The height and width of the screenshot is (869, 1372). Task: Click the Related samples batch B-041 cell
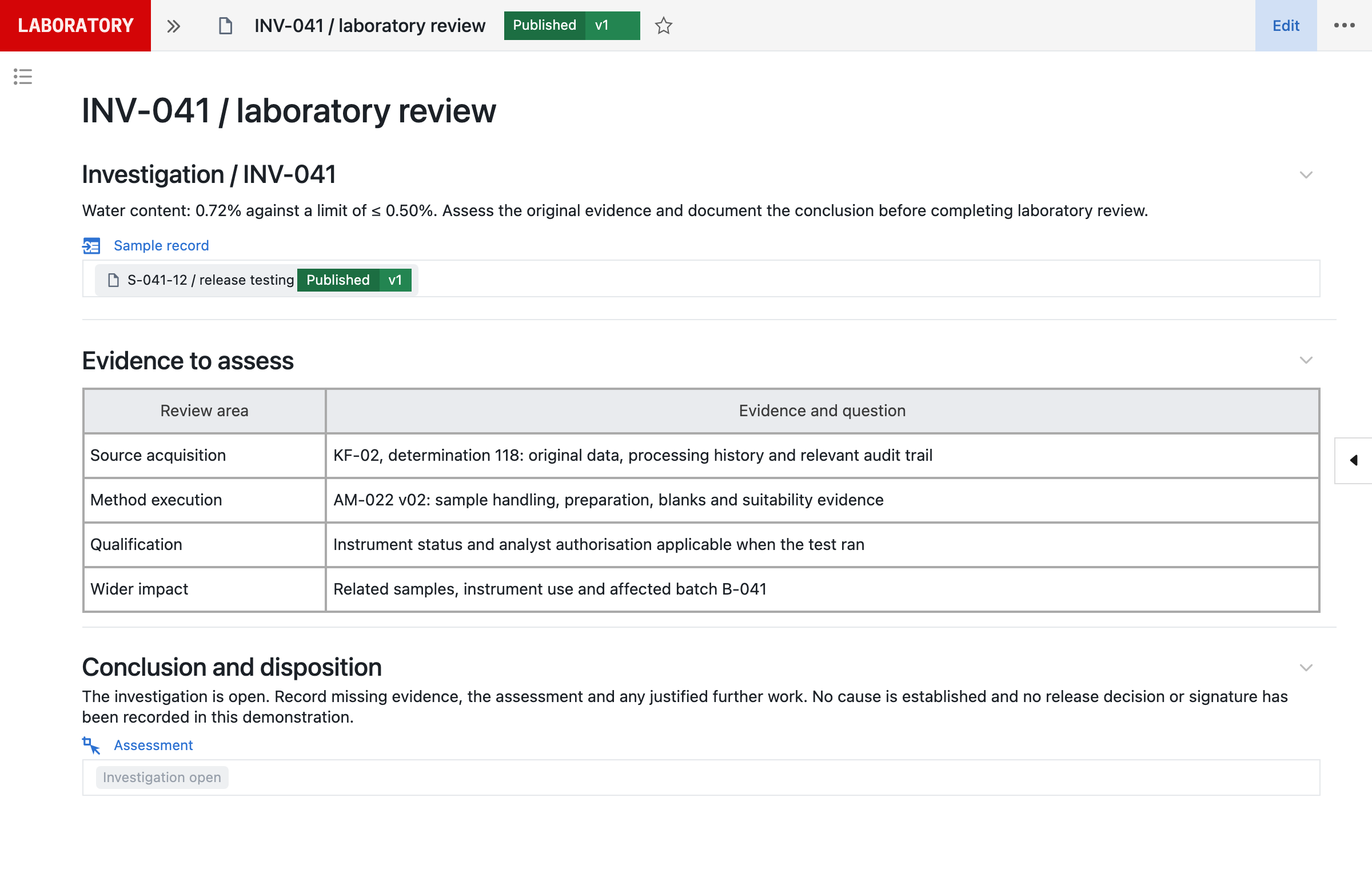(822, 589)
